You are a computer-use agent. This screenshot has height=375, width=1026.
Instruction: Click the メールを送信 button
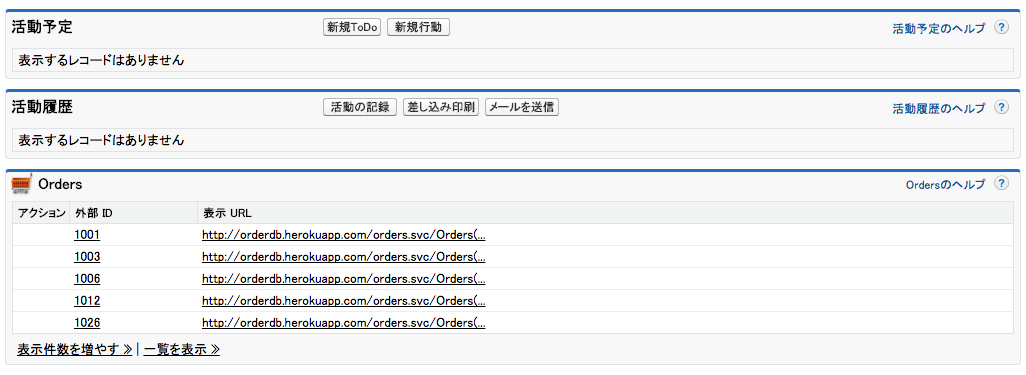tap(522, 107)
